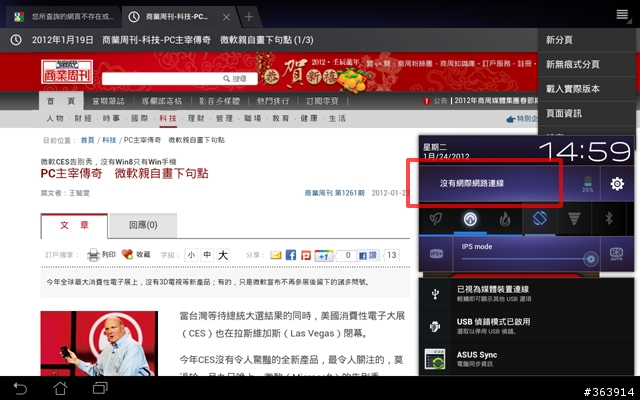This screenshot has height=400, width=640.
Task: Open a new tab with the plus button
Action: pyautogui.click(x=249, y=17)
